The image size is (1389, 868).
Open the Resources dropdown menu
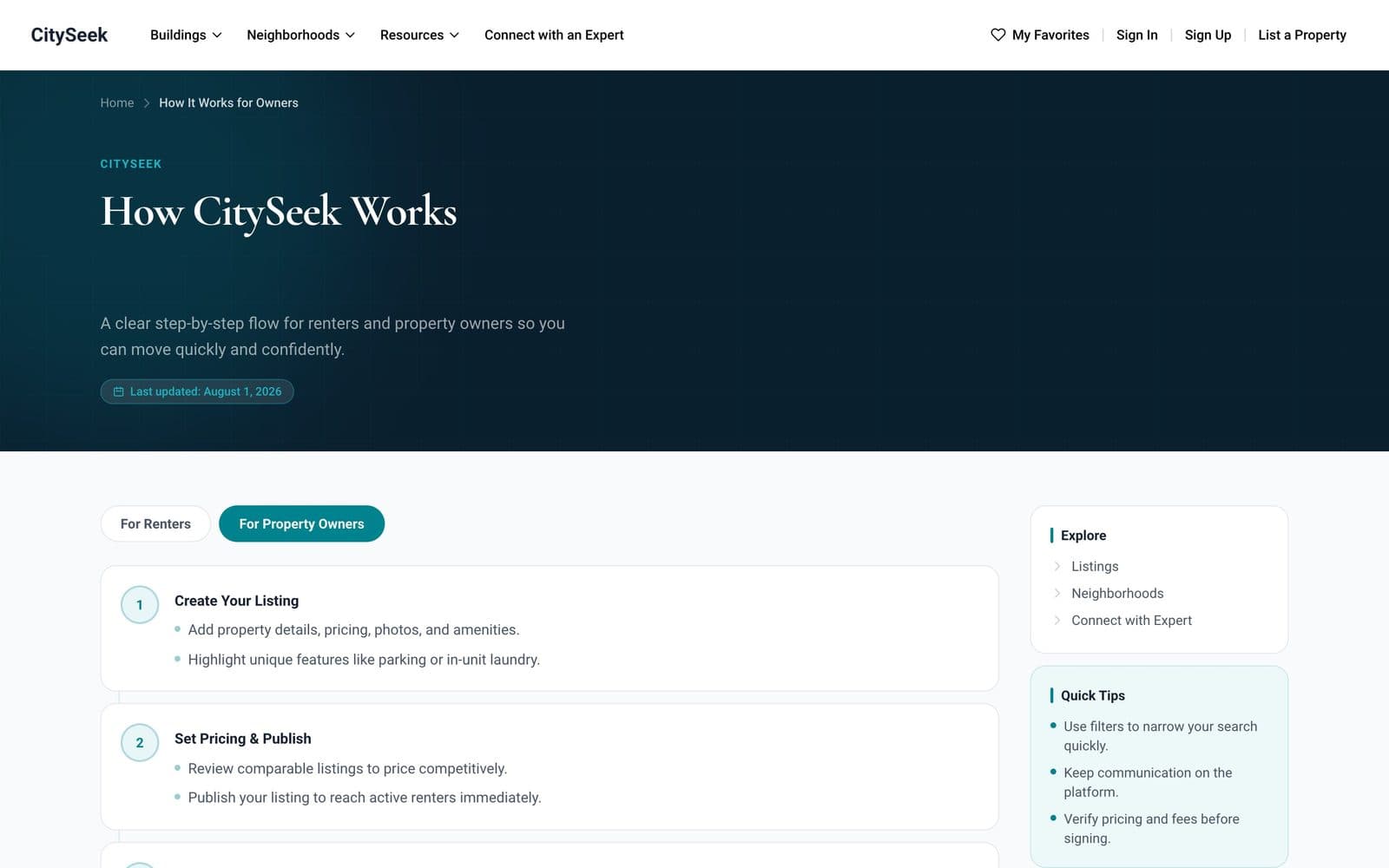click(419, 35)
